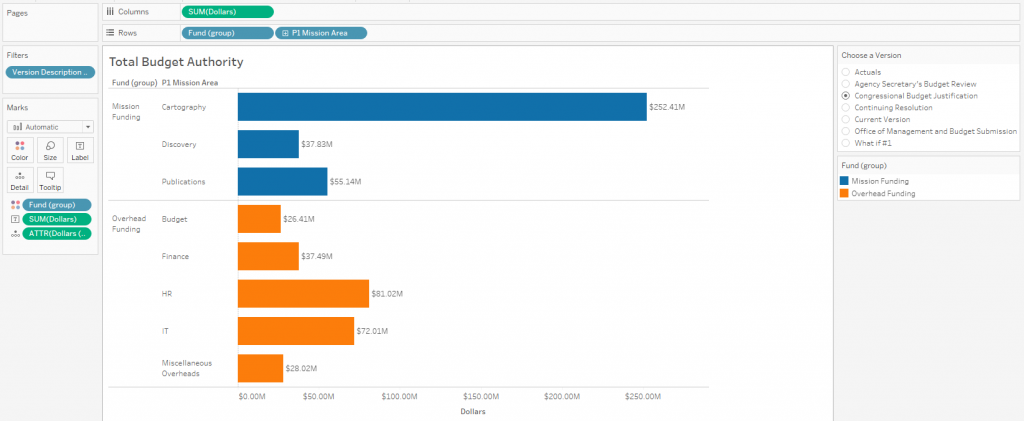Click the Publications row label
This screenshot has width=1024, height=421.
[x=184, y=181]
